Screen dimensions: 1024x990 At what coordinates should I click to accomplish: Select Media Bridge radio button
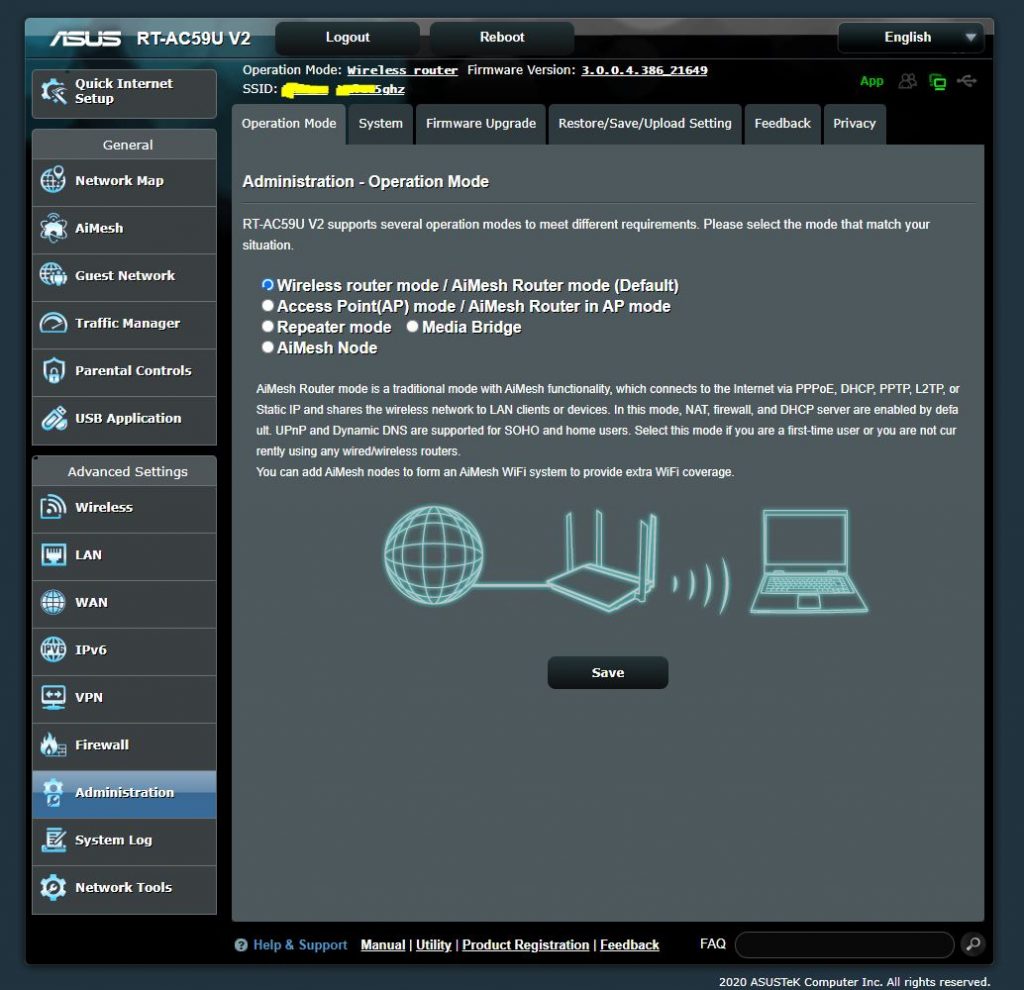pyautogui.click(x=412, y=327)
